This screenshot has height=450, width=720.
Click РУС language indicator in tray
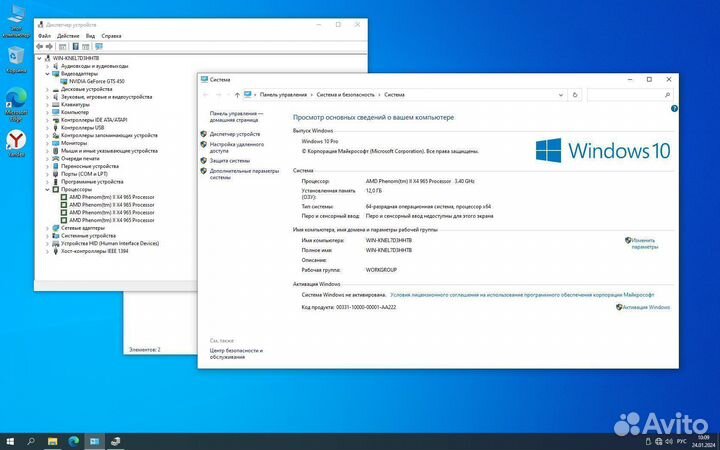click(681, 442)
